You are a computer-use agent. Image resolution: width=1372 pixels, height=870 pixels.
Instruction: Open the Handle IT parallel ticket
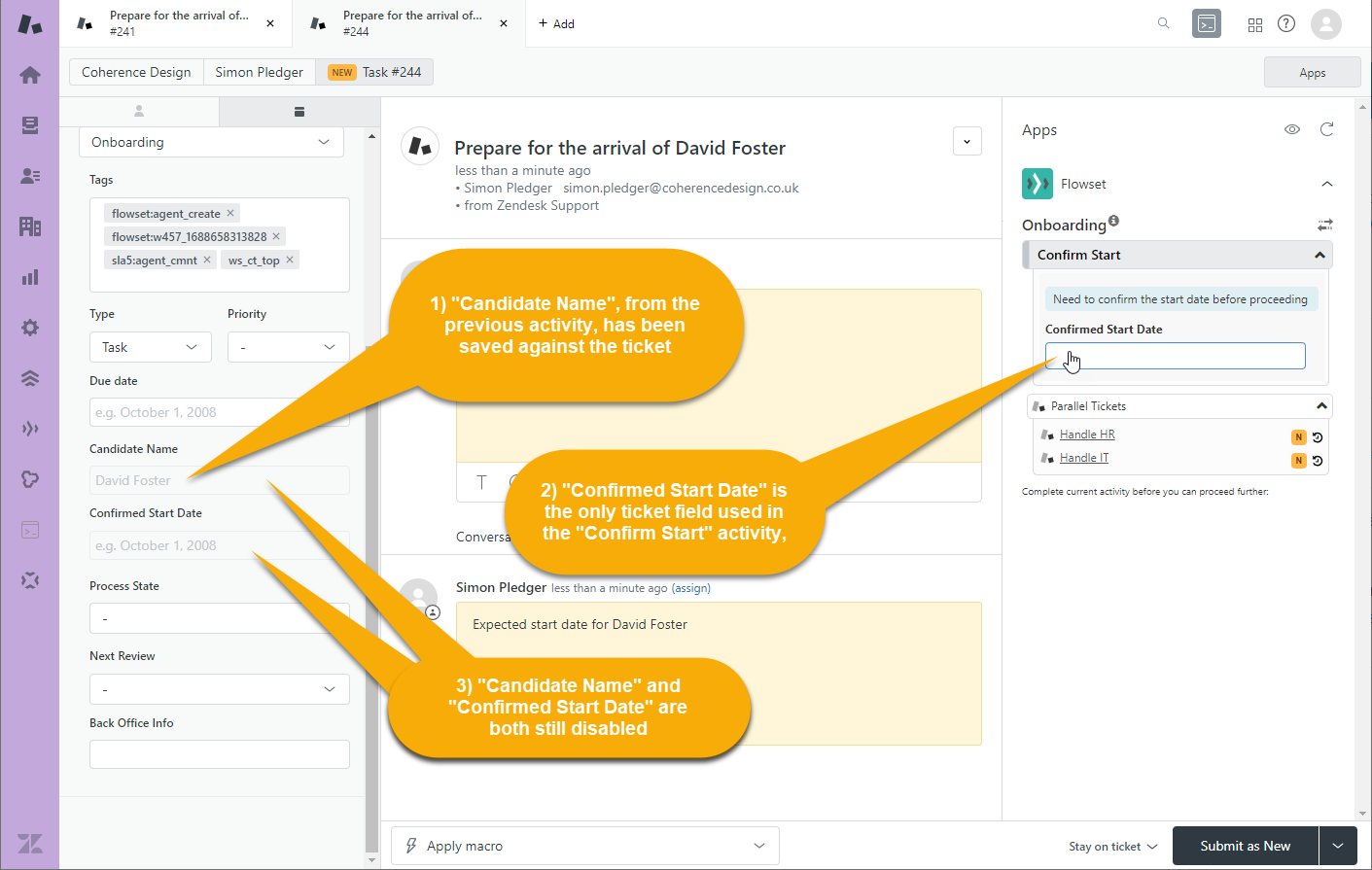[1084, 458]
